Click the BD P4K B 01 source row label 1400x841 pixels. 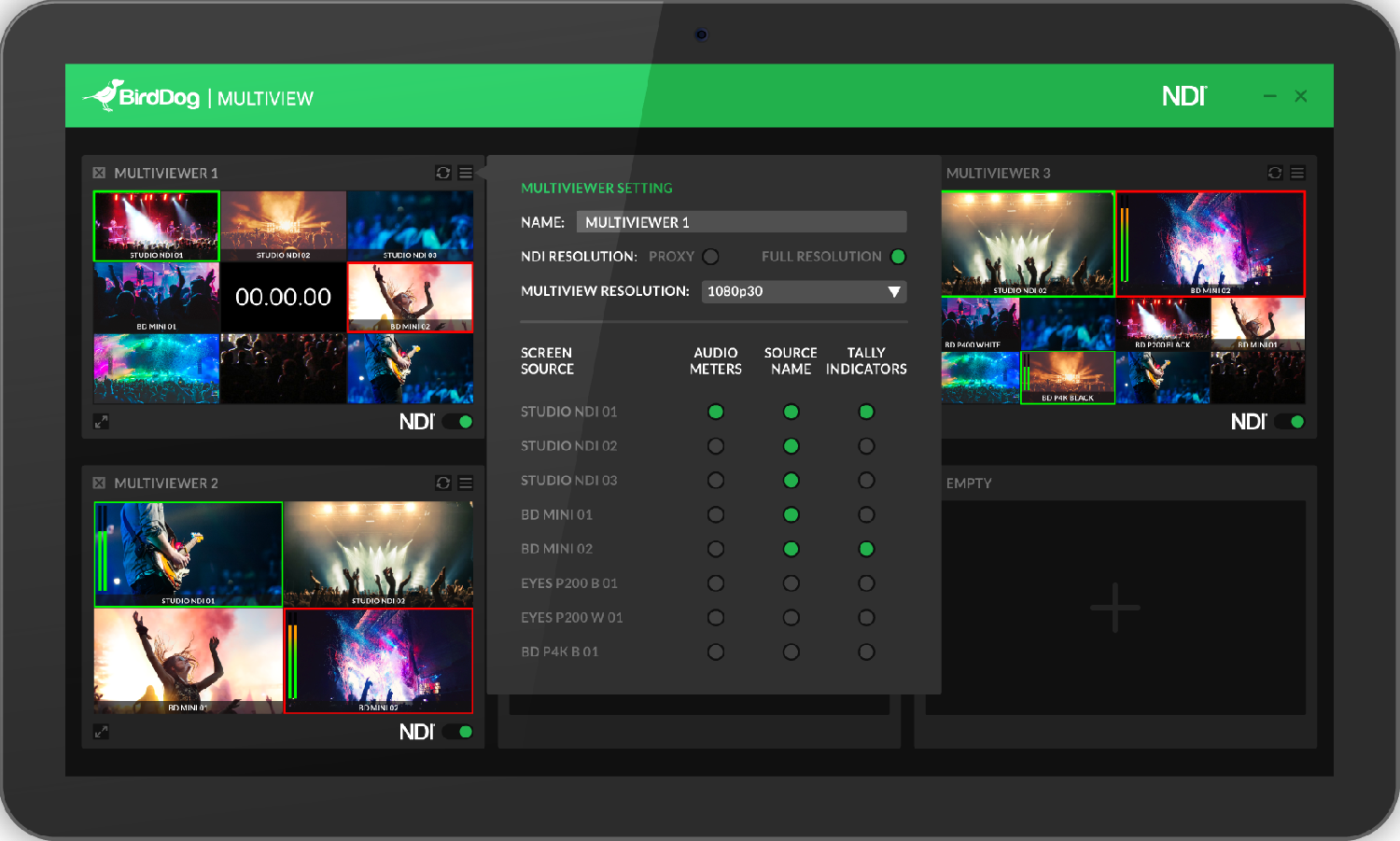point(560,652)
